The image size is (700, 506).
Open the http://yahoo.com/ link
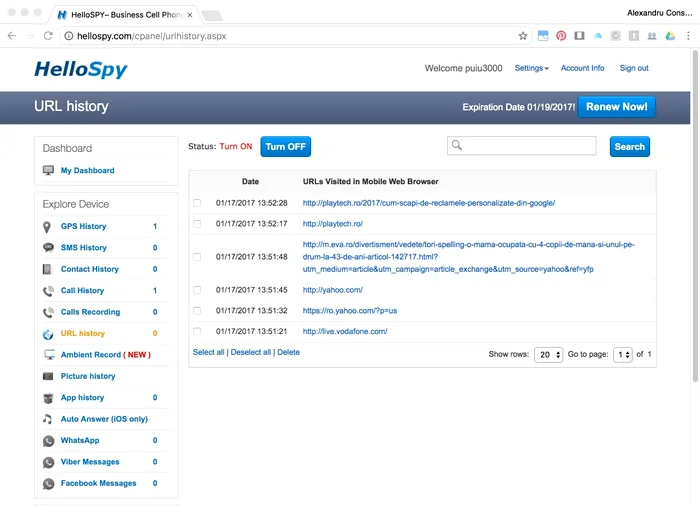333,290
